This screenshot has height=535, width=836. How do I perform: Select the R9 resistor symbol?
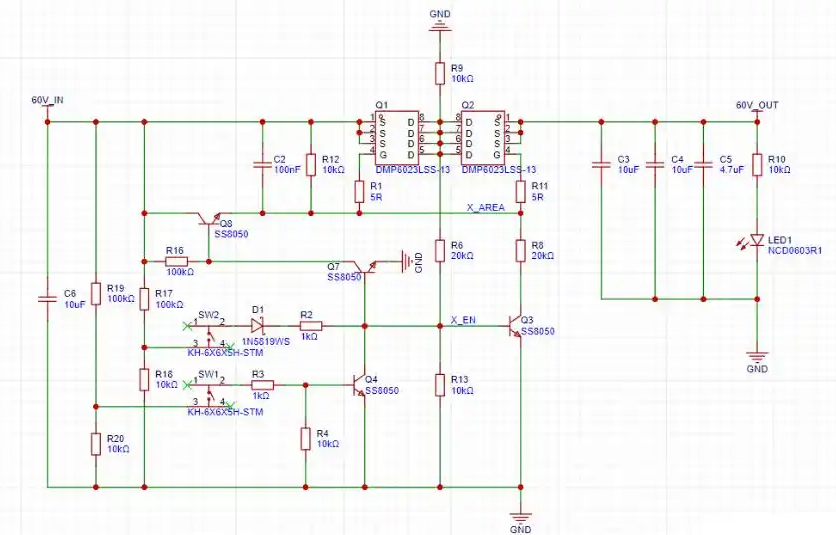(x=440, y=74)
